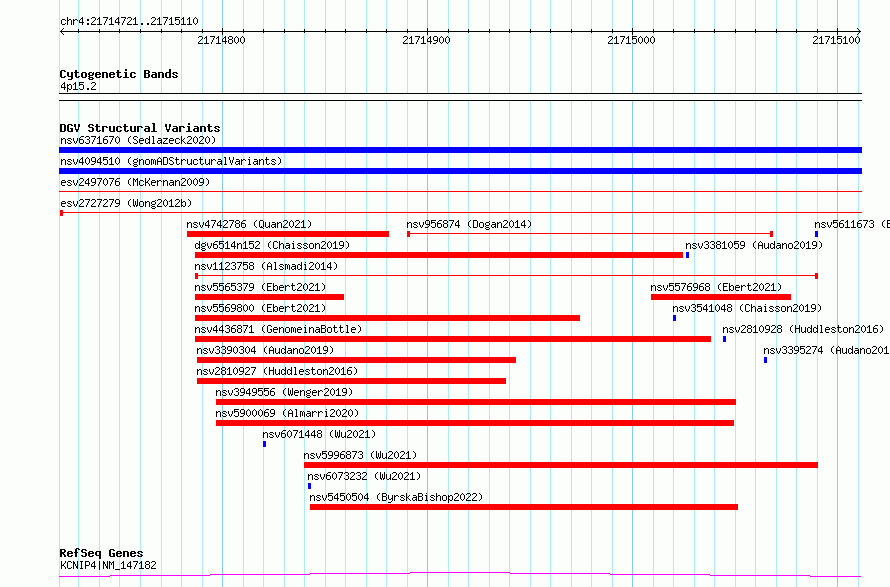The width and height of the screenshot is (890, 587).
Task: Click the red bar under nsv5900069
Action: click(x=475, y=423)
